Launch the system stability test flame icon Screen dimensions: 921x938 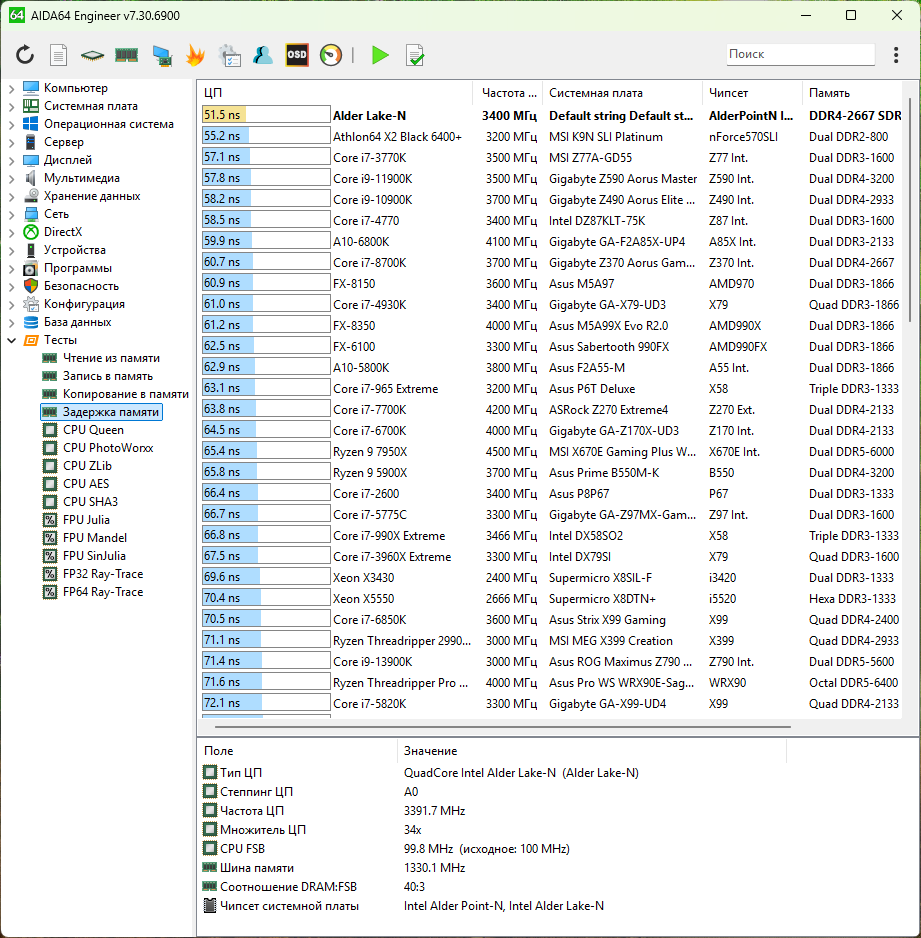(195, 55)
